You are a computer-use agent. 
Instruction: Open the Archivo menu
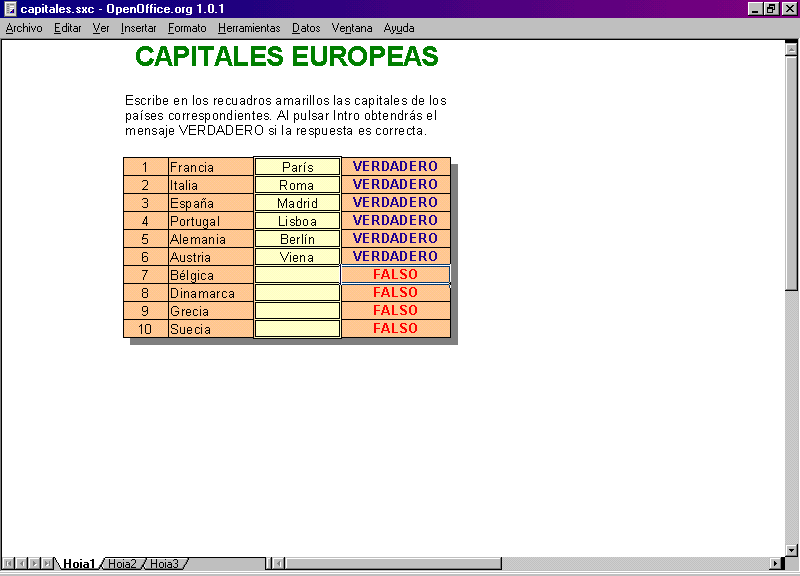click(x=24, y=28)
